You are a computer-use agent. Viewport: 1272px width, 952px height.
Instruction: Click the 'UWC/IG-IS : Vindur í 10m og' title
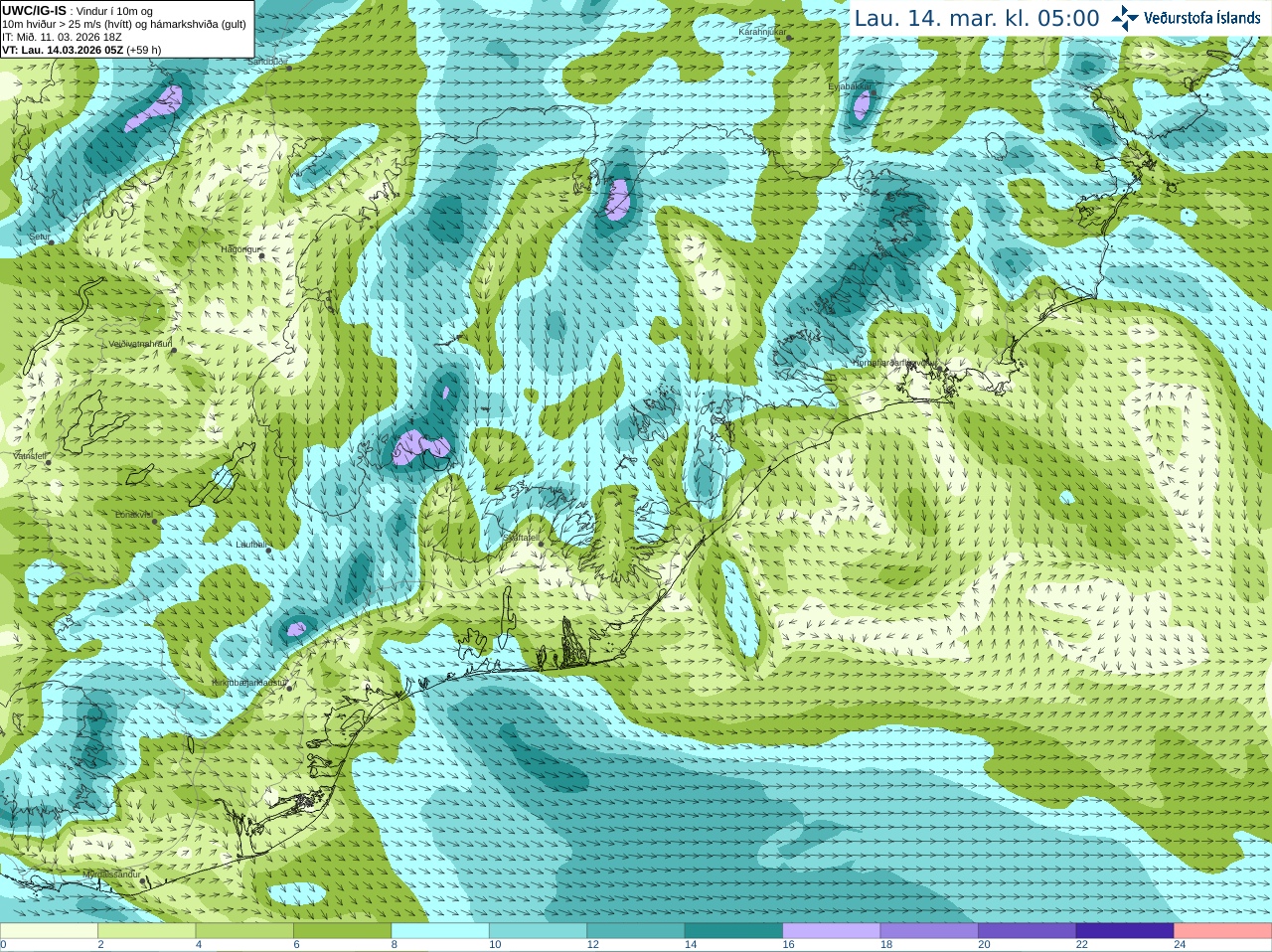click(x=78, y=11)
